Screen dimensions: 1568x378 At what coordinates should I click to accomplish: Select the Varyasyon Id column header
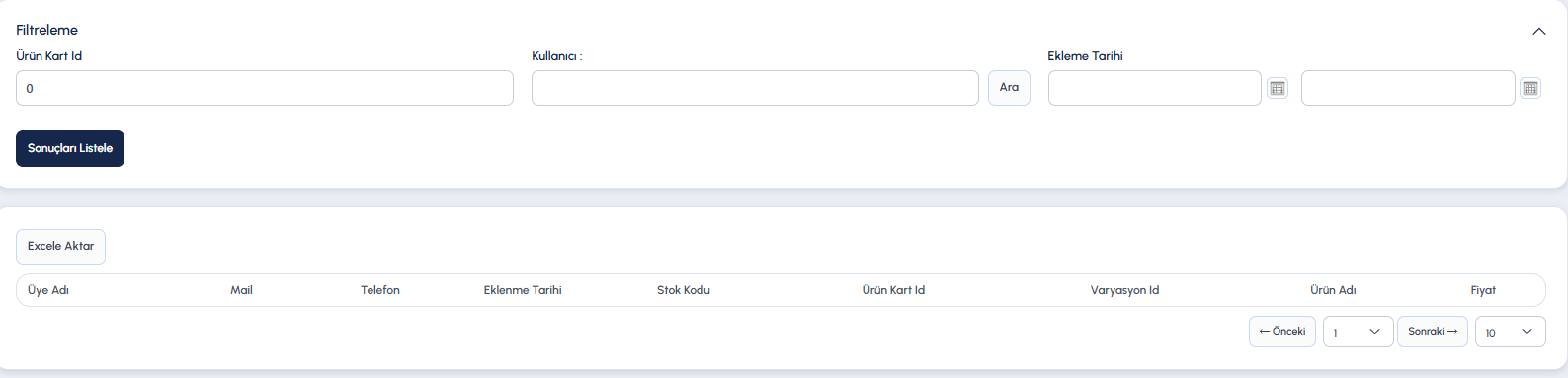point(1124,290)
